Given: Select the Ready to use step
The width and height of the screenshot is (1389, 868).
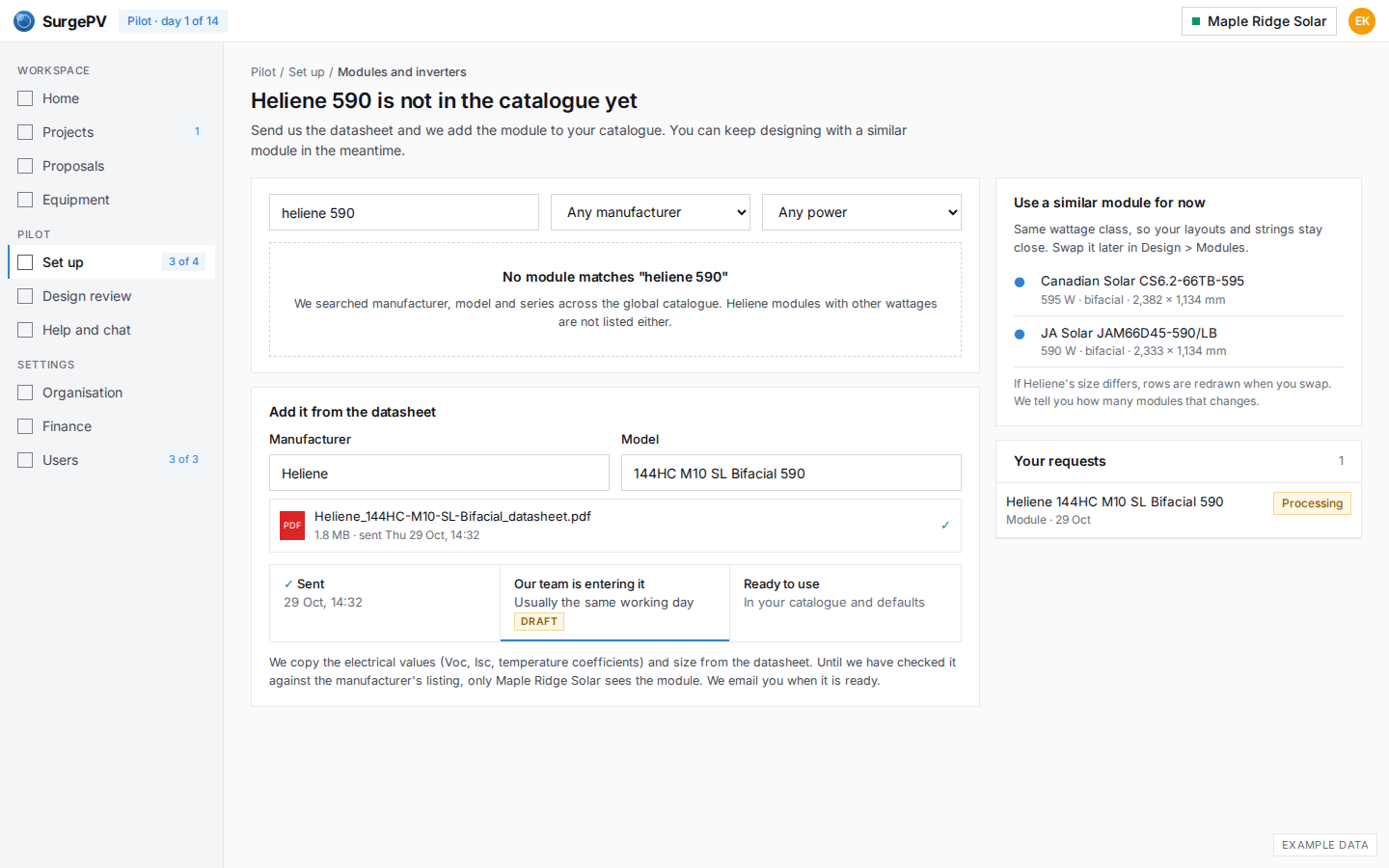Looking at the screenshot, I should click(845, 603).
